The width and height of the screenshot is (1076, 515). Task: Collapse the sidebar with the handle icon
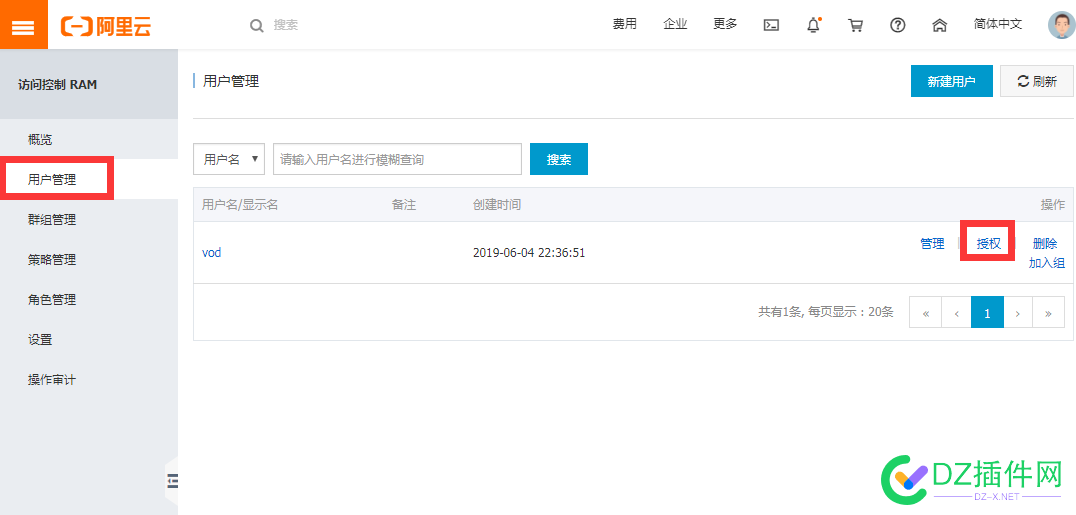coord(173,481)
